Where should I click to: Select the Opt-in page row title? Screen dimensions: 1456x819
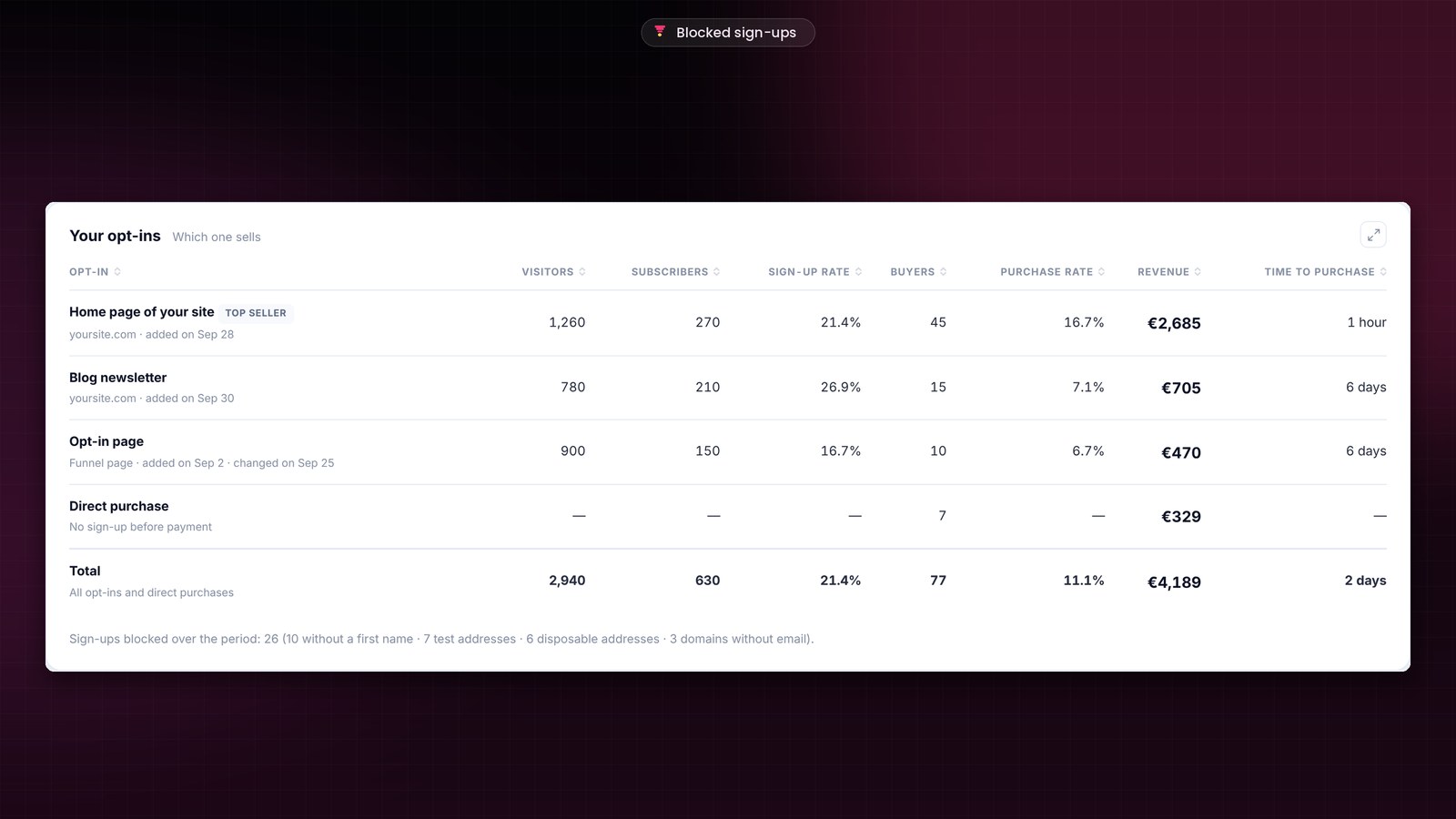point(106,441)
